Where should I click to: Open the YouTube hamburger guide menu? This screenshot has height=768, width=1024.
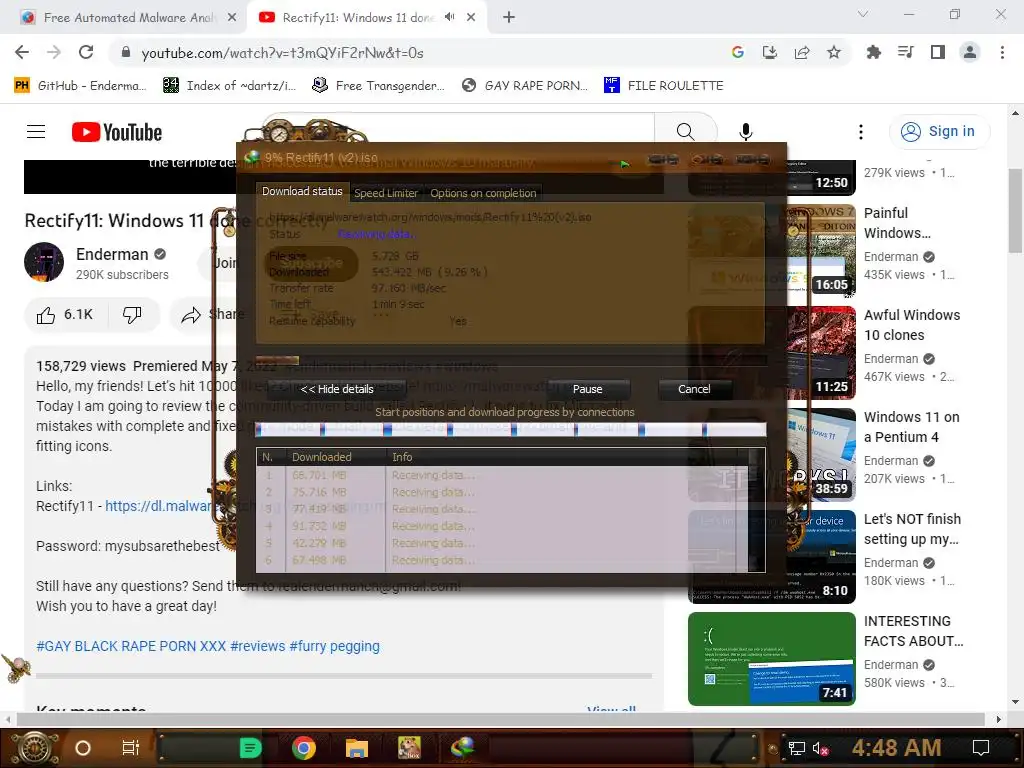[36, 132]
